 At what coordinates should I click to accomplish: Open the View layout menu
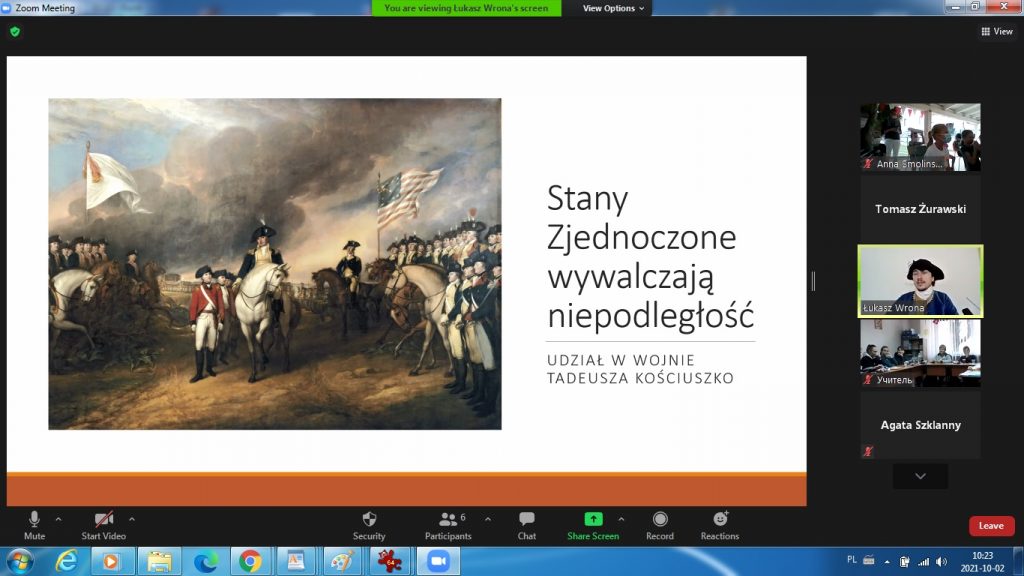pyautogui.click(x=997, y=31)
